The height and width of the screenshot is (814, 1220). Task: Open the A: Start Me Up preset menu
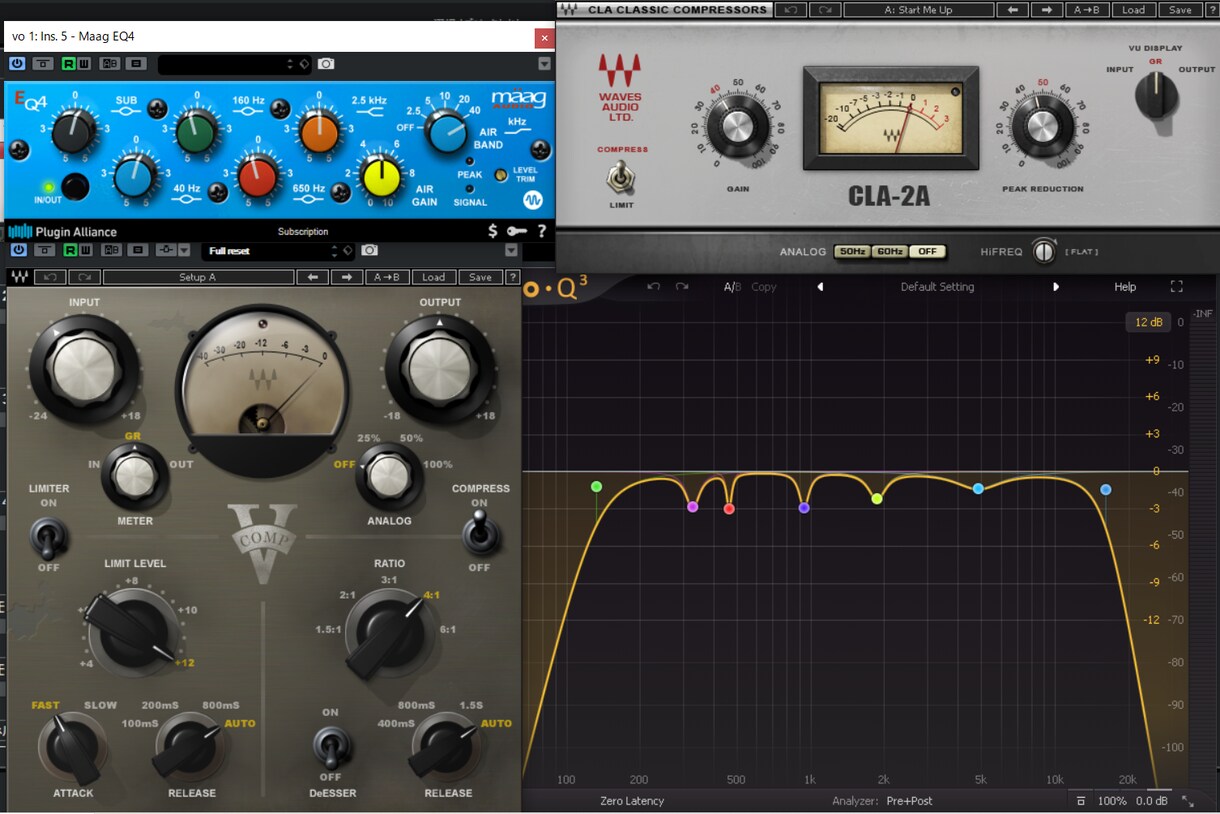point(918,10)
